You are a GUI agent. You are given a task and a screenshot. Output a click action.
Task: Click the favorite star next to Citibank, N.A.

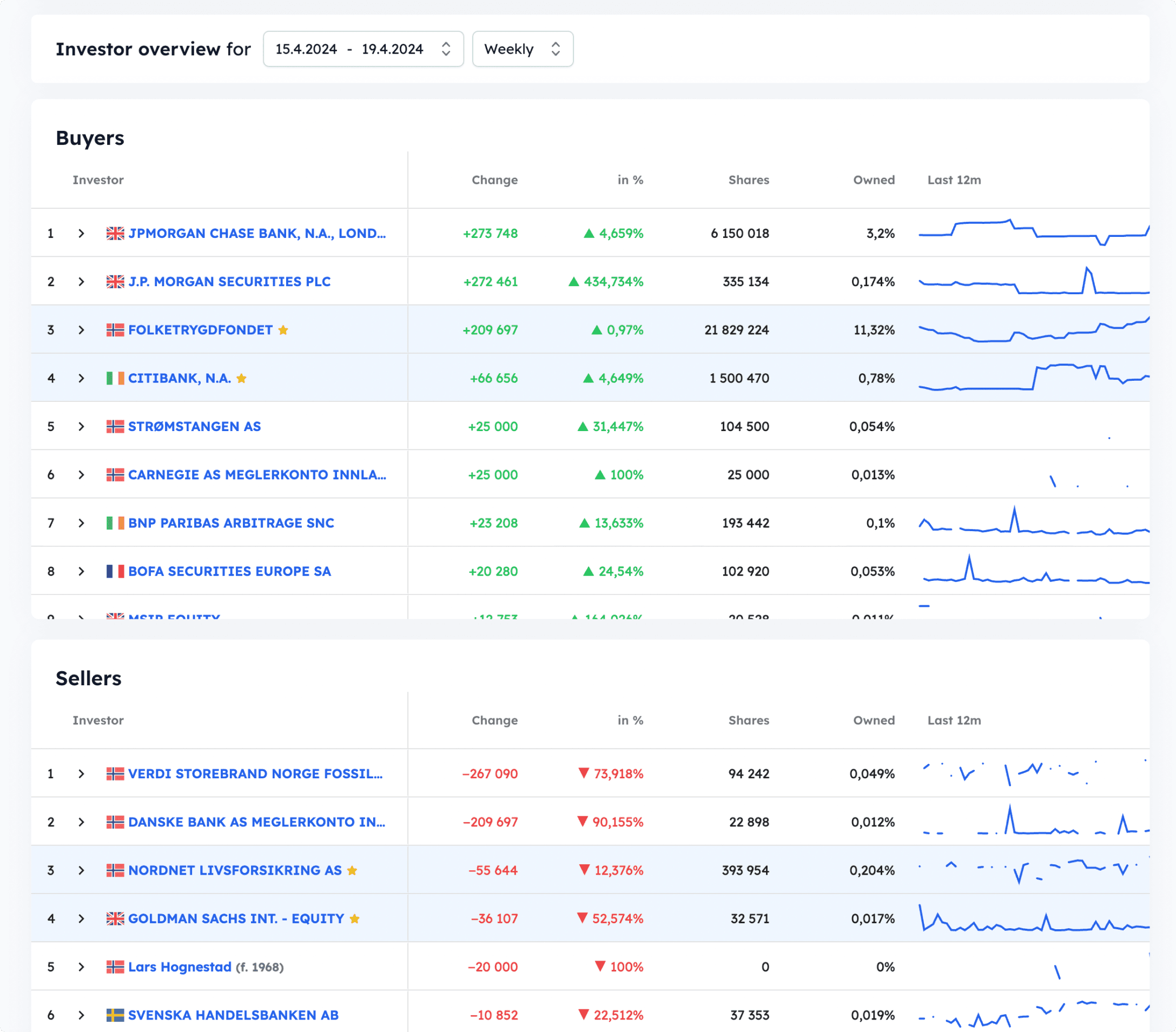coord(242,379)
